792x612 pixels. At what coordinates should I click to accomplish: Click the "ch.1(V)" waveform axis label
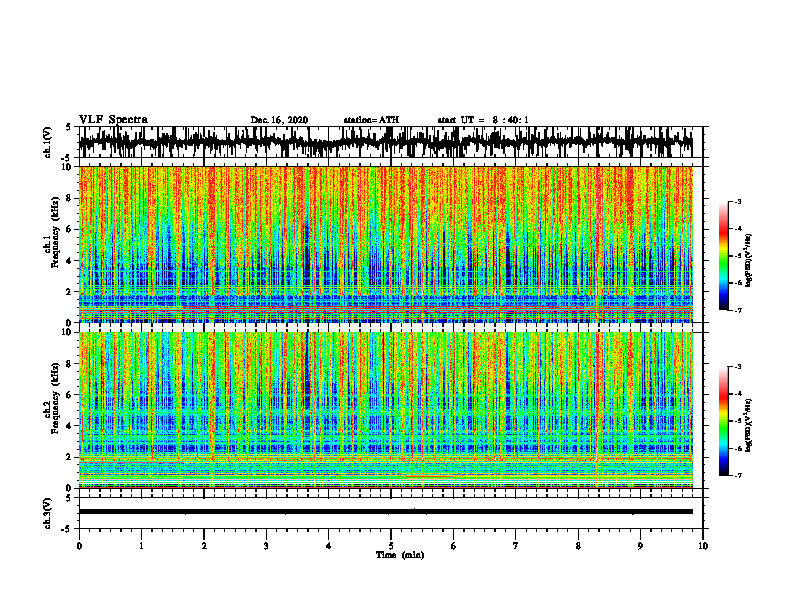[x=48, y=142]
